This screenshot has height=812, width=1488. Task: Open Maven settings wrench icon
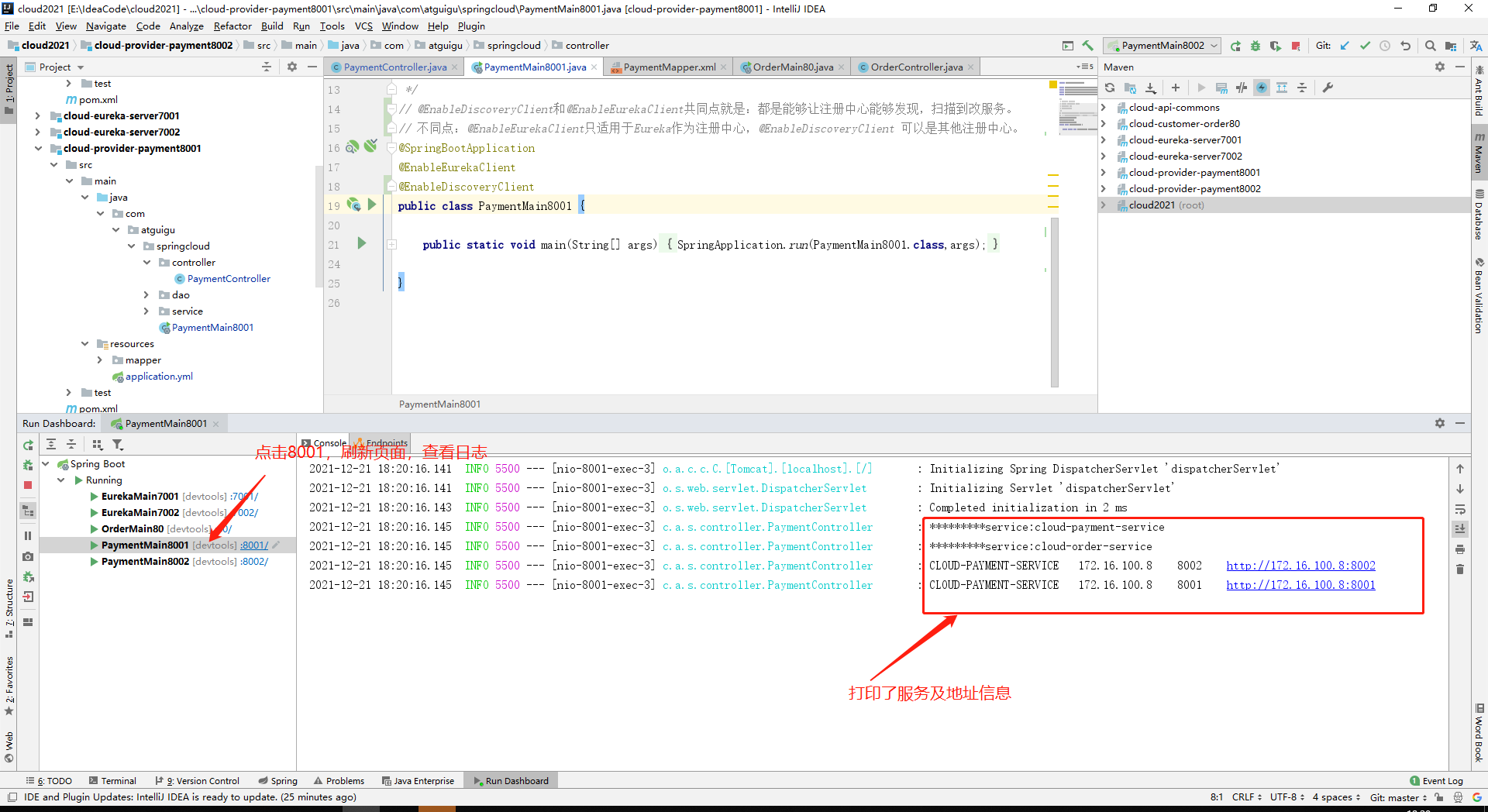pos(1328,88)
